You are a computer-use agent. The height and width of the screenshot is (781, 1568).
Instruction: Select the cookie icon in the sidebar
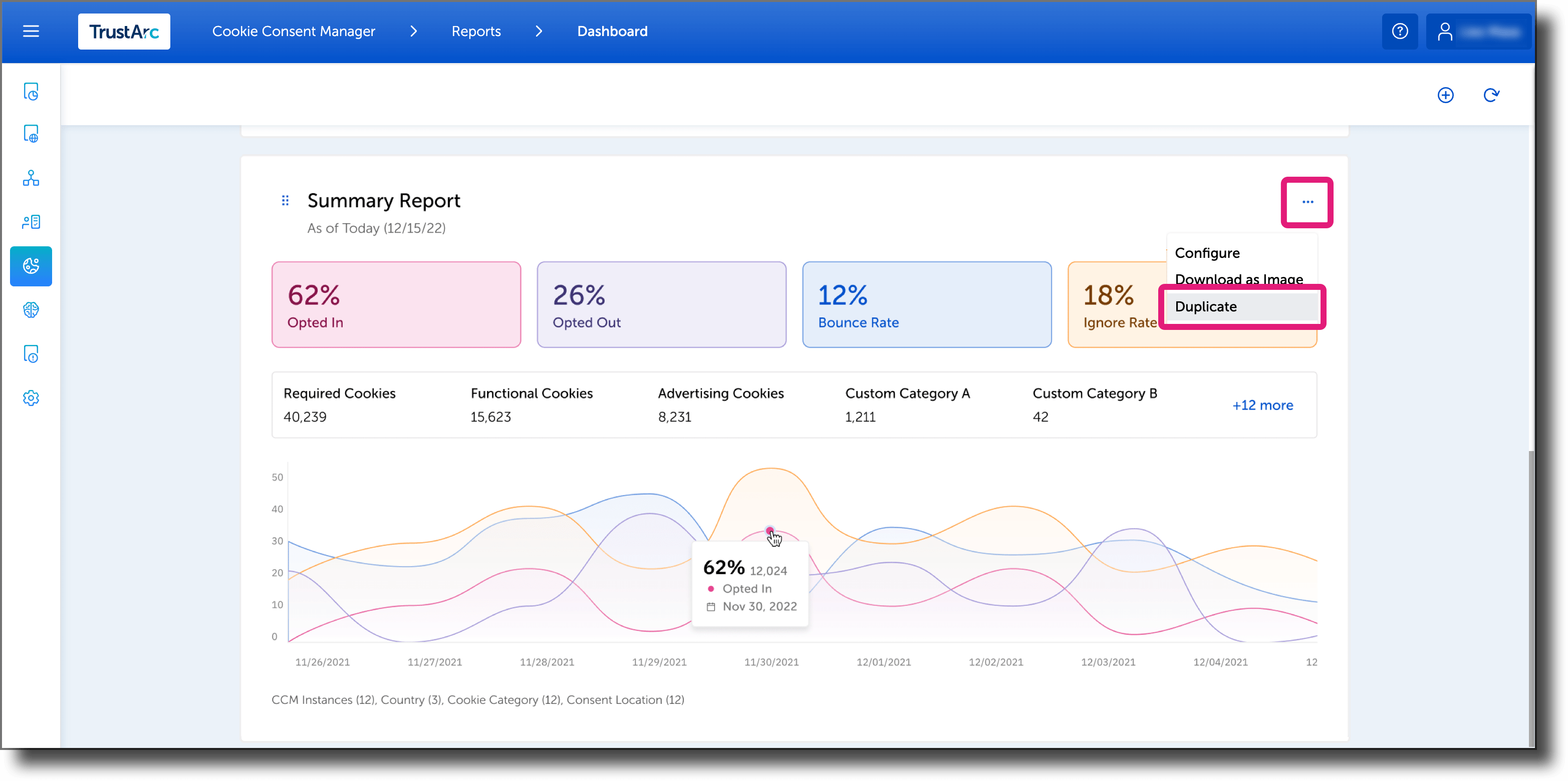pyautogui.click(x=31, y=266)
